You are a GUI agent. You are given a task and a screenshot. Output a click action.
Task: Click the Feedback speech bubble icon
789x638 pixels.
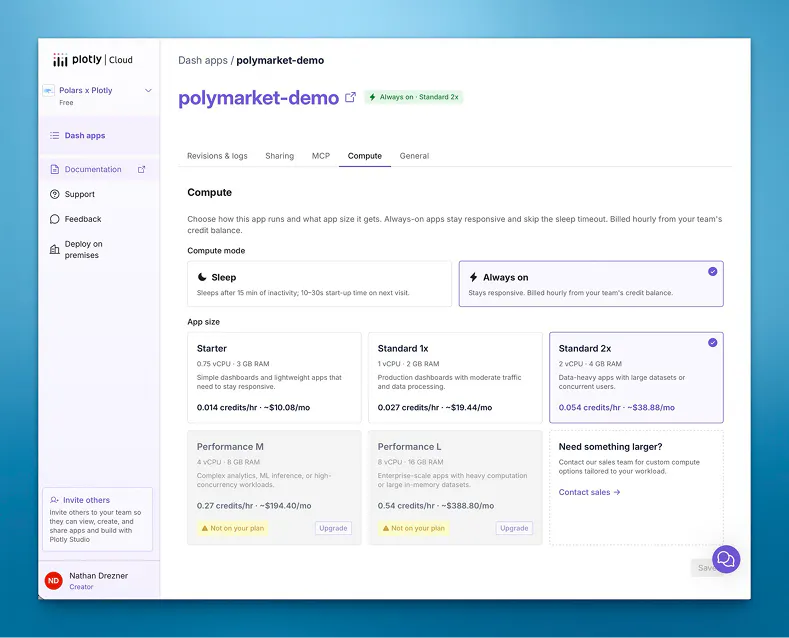tap(55, 219)
